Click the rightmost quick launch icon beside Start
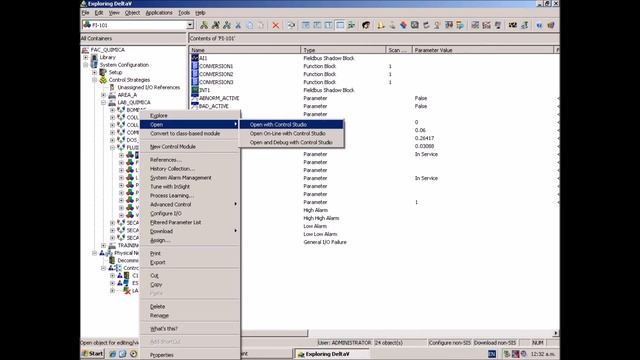640x360 pixels. click(133, 354)
